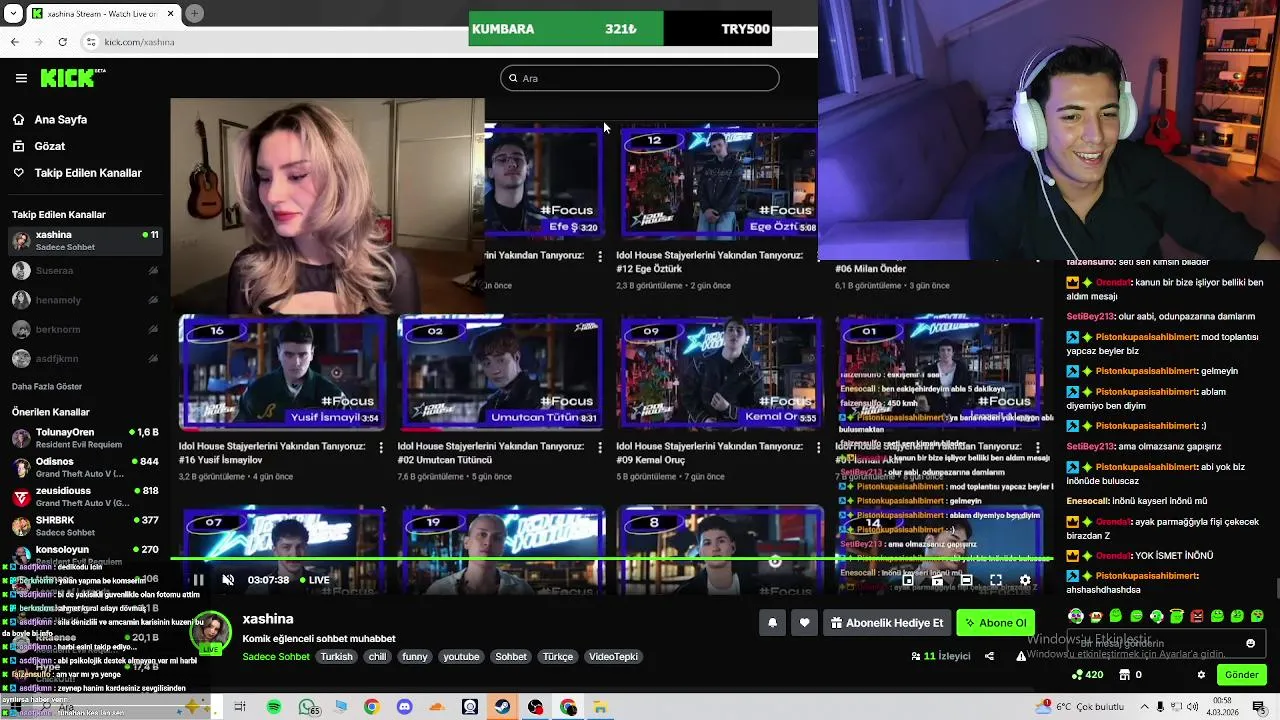Click Abone Ol subscribe button

coord(995,622)
